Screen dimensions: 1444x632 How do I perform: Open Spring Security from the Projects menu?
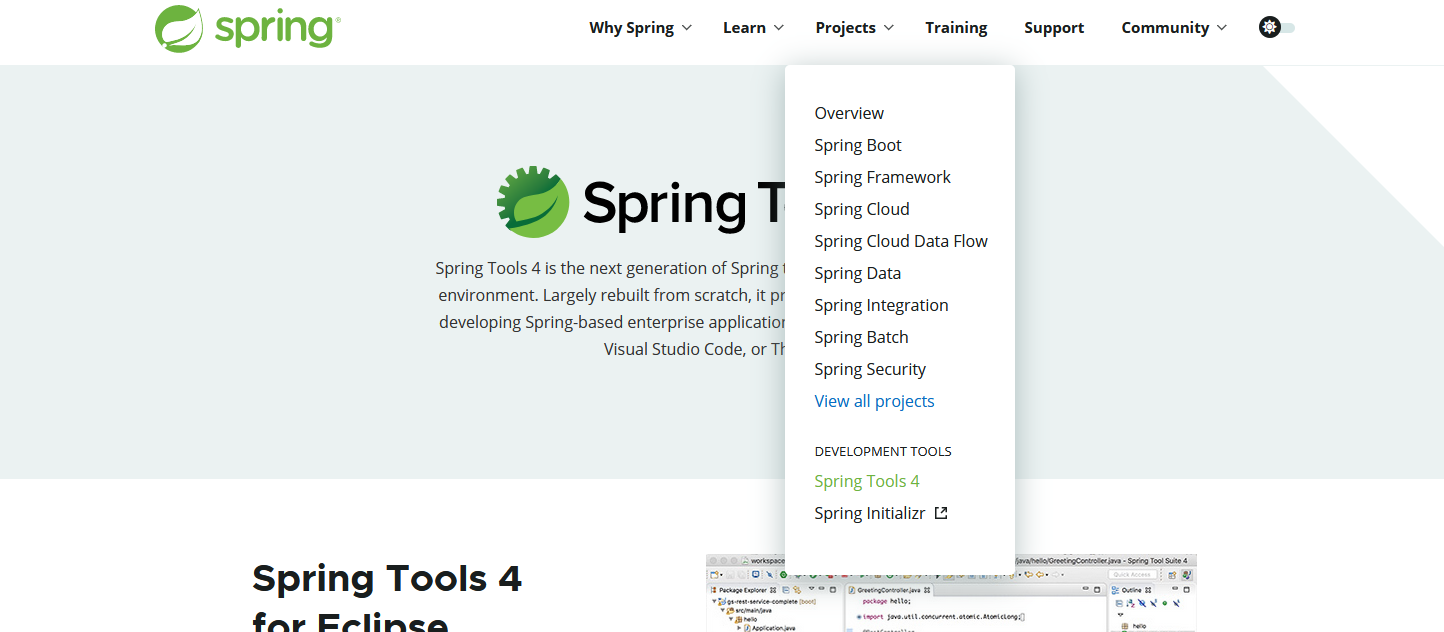click(870, 369)
